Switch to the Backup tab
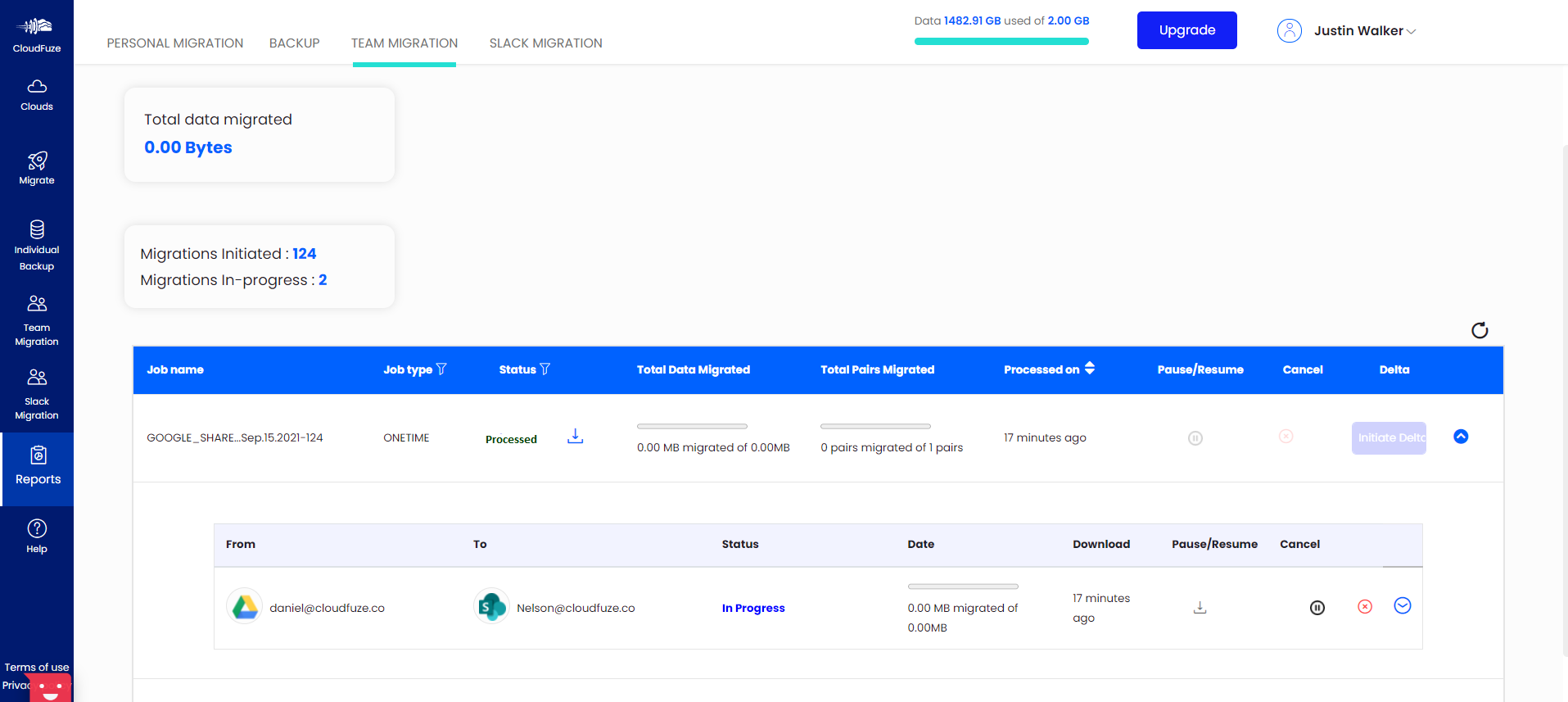Image resolution: width=1568 pixels, height=702 pixels. pyautogui.click(x=294, y=43)
